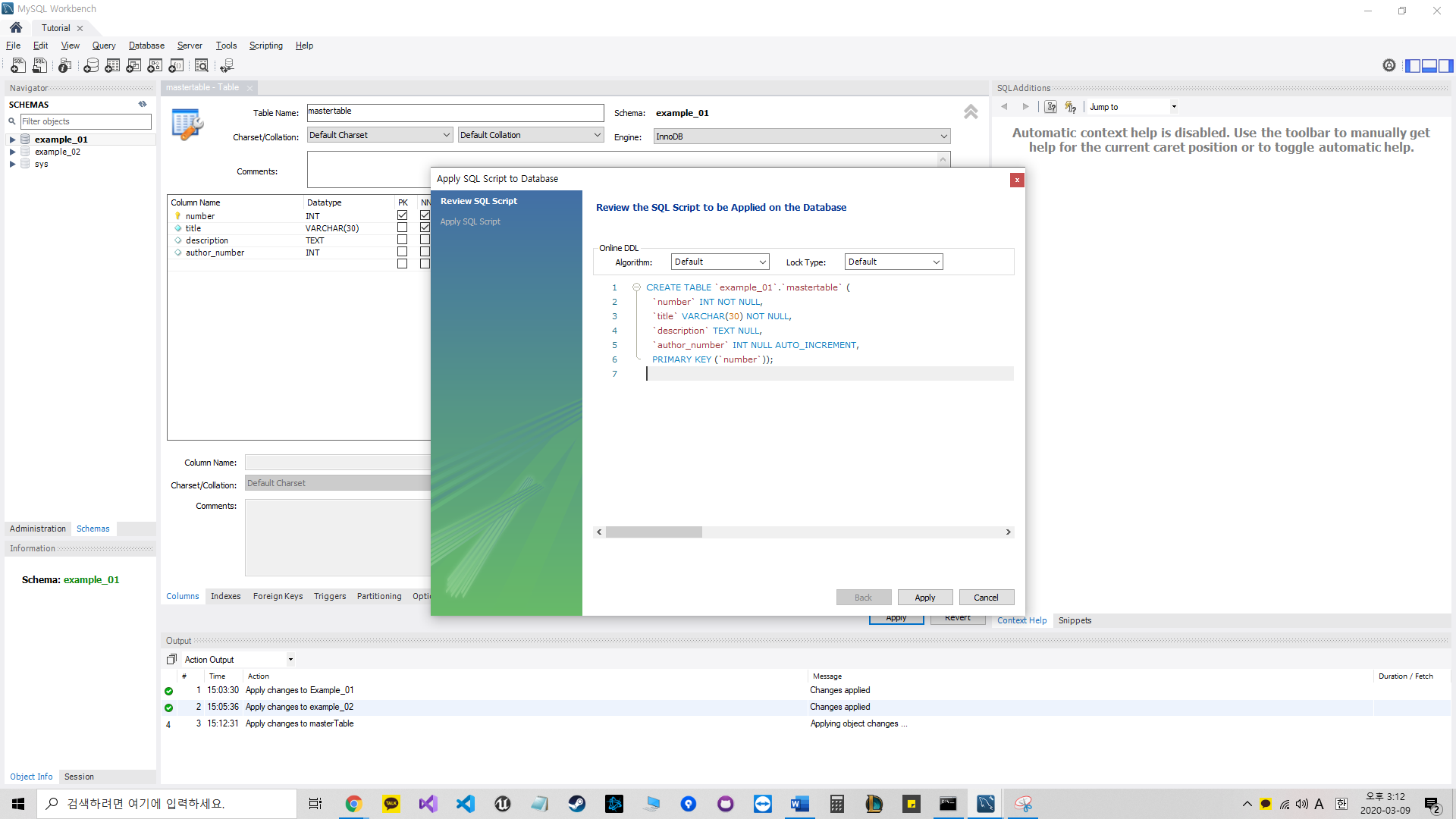Click the reconnect to DBMS icon

pos(227,66)
